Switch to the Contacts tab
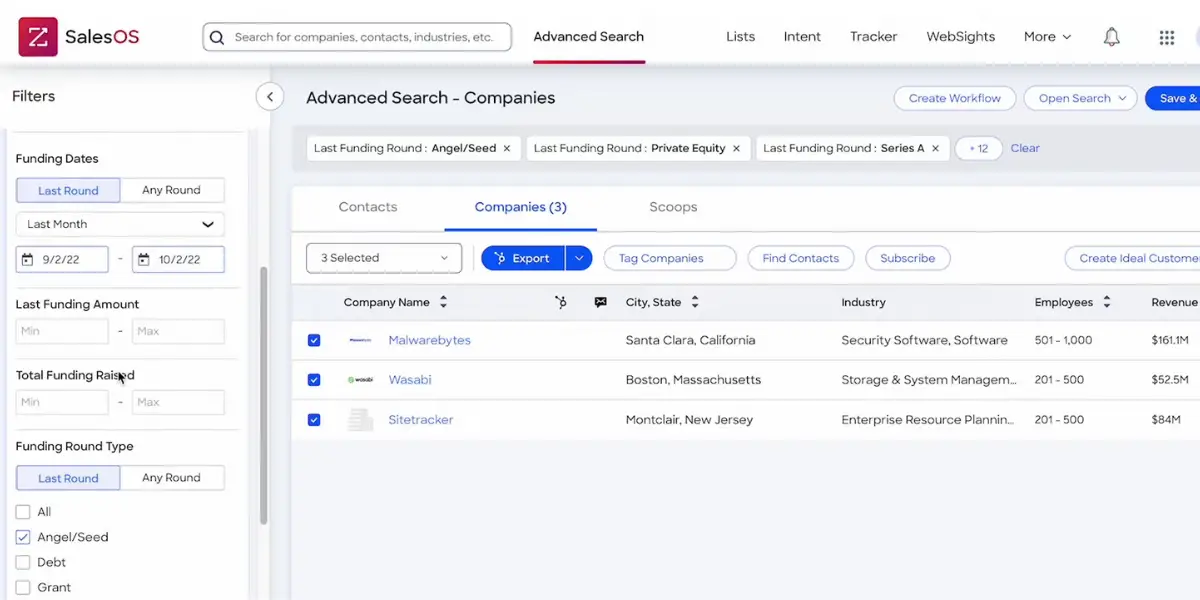The image size is (1200, 600). pos(368,207)
